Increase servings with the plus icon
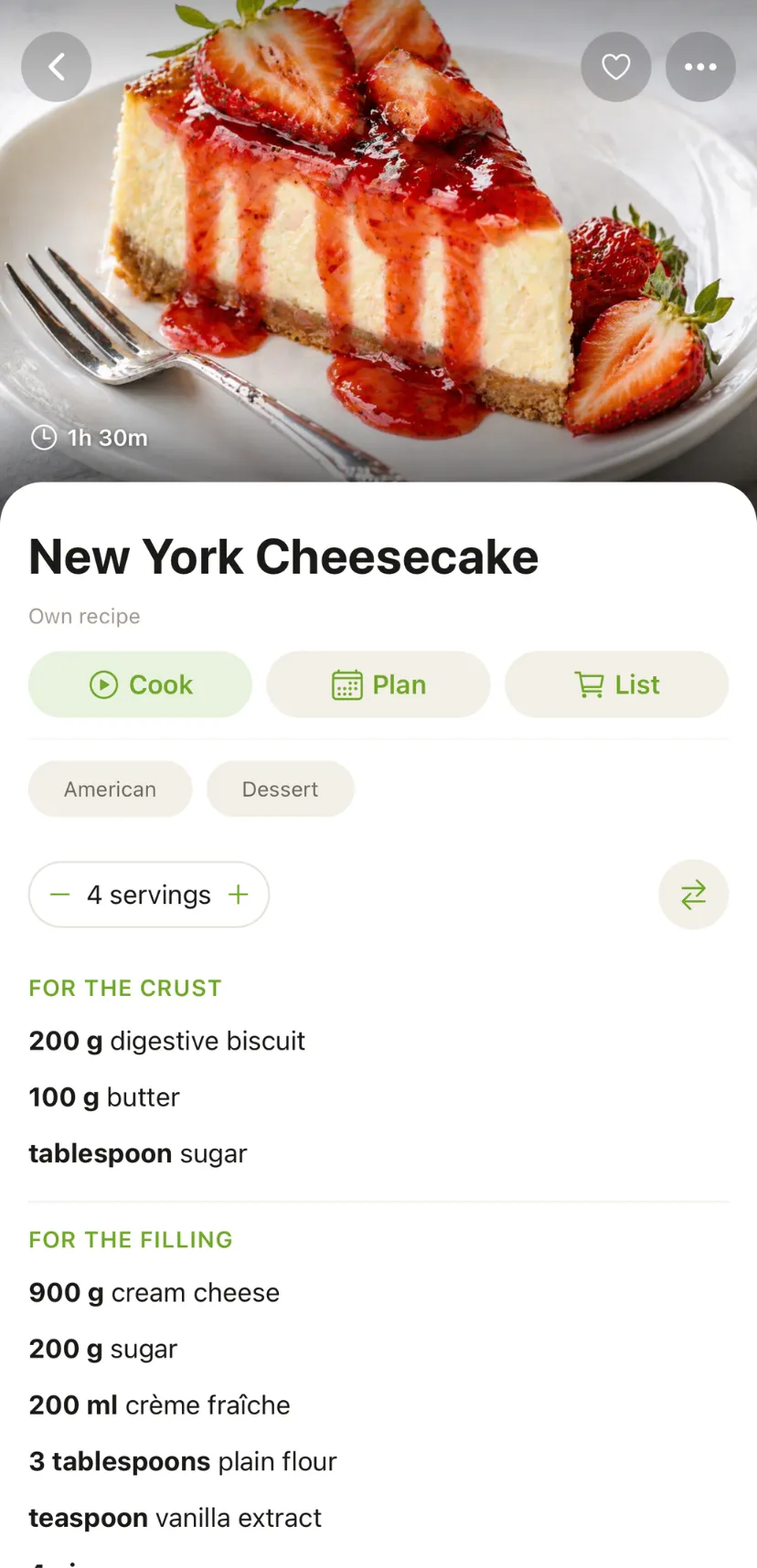Viewport: 757px width, 1568px height. (239, 895)
